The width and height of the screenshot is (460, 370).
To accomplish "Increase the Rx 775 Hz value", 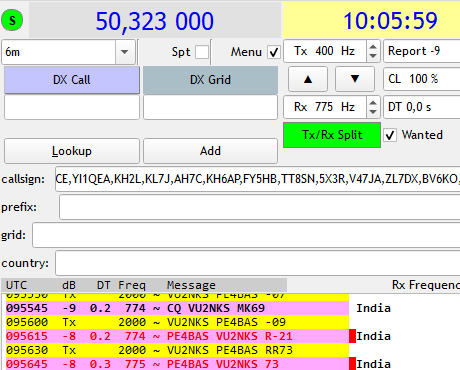I will pos(373,103).
